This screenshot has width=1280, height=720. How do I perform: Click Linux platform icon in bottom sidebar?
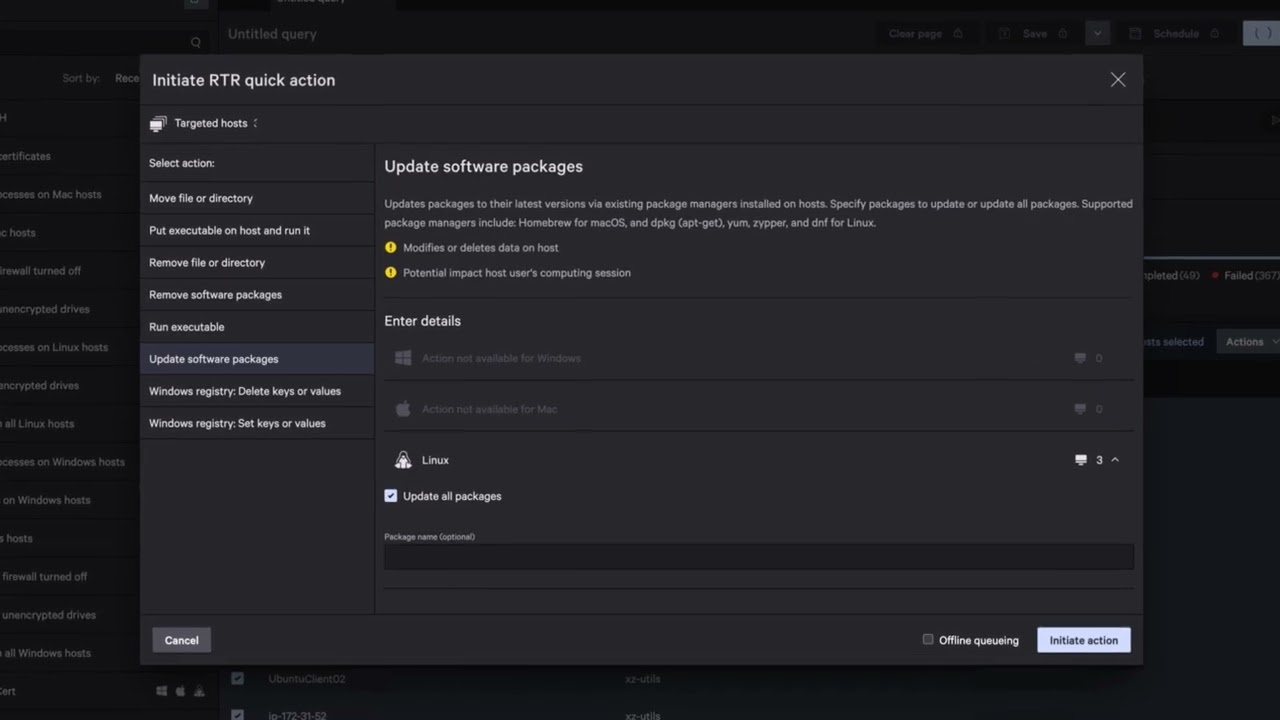pos(199,691)
